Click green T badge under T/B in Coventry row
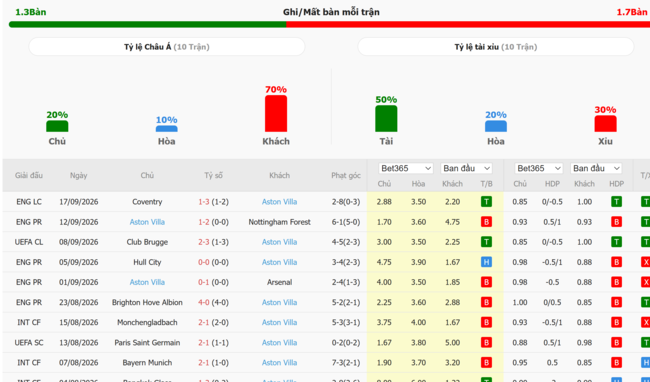650x382 pixels. point(486,202)
